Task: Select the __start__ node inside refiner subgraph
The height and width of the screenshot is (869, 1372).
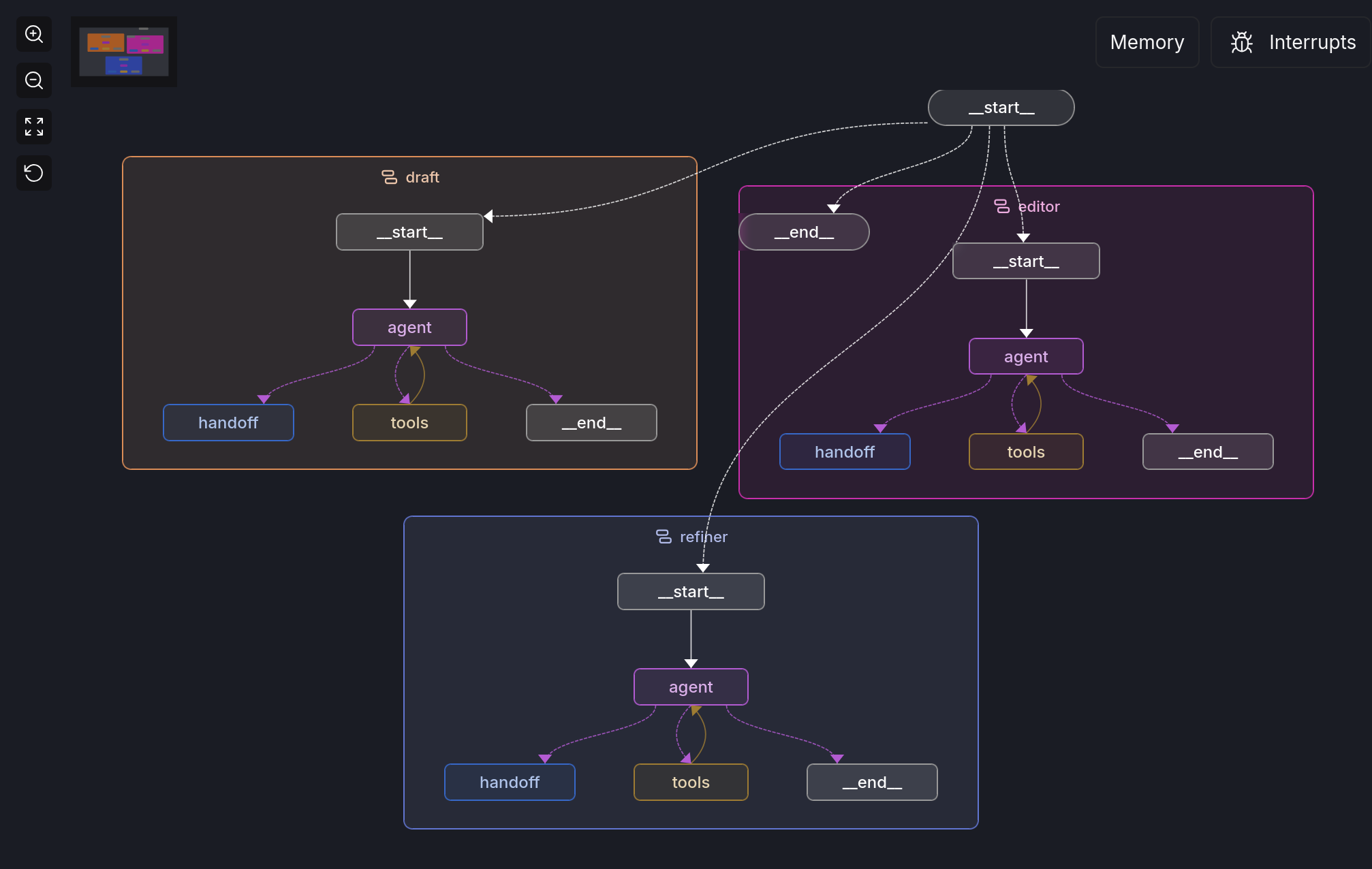Action: (x=690, y=591)
